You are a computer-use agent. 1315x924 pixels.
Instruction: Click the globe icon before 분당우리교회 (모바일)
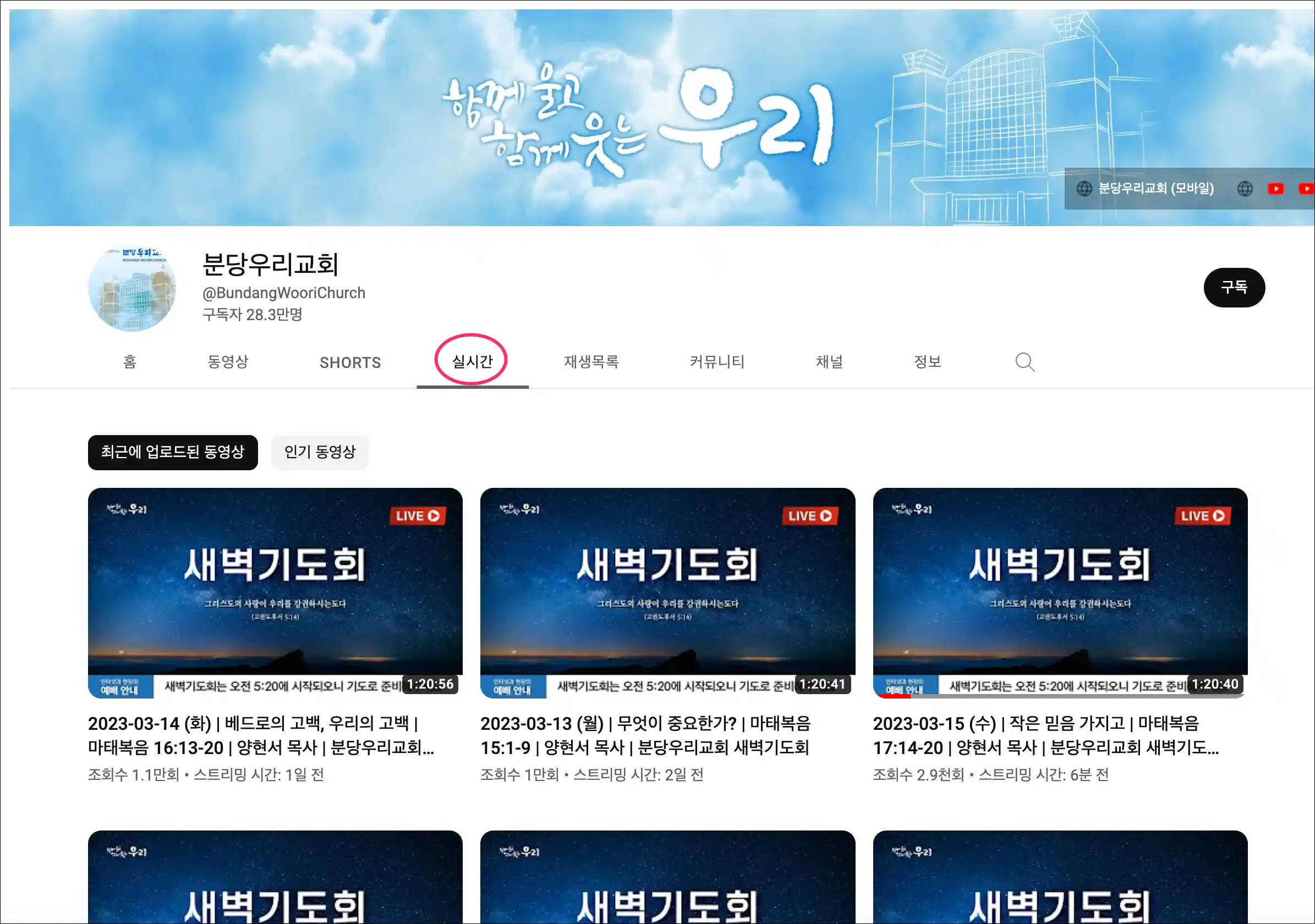[1084, 188]
